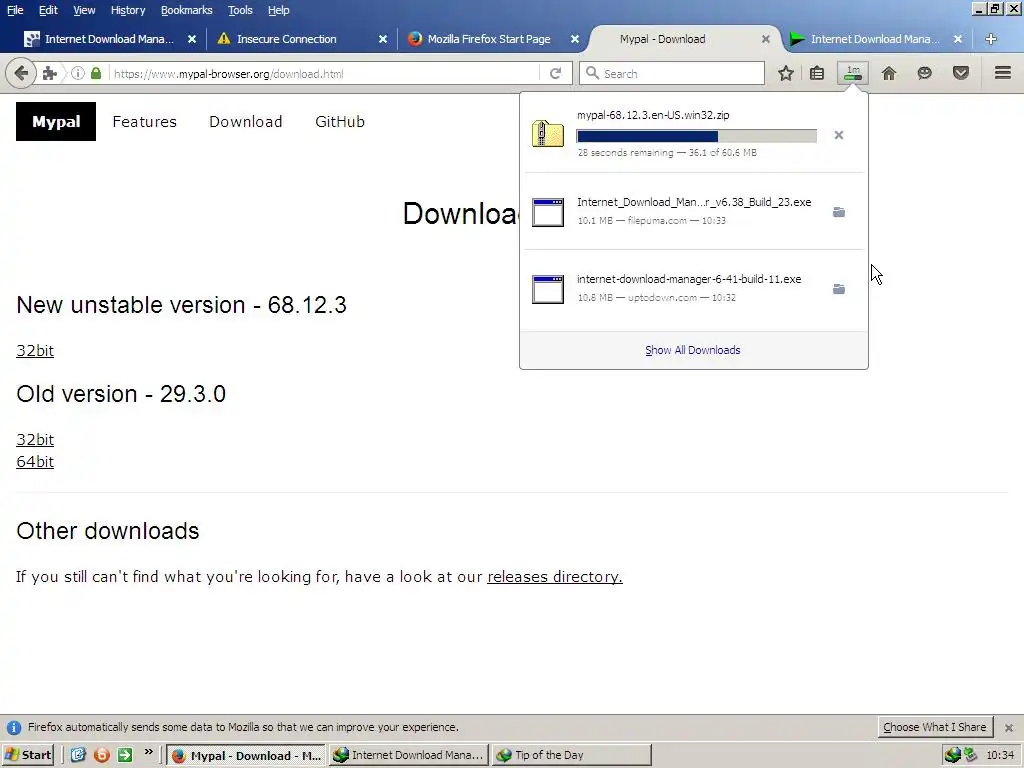Download 32bit of new version 68.12.3
Screen dimensions: 1024x768
point(35,351)
